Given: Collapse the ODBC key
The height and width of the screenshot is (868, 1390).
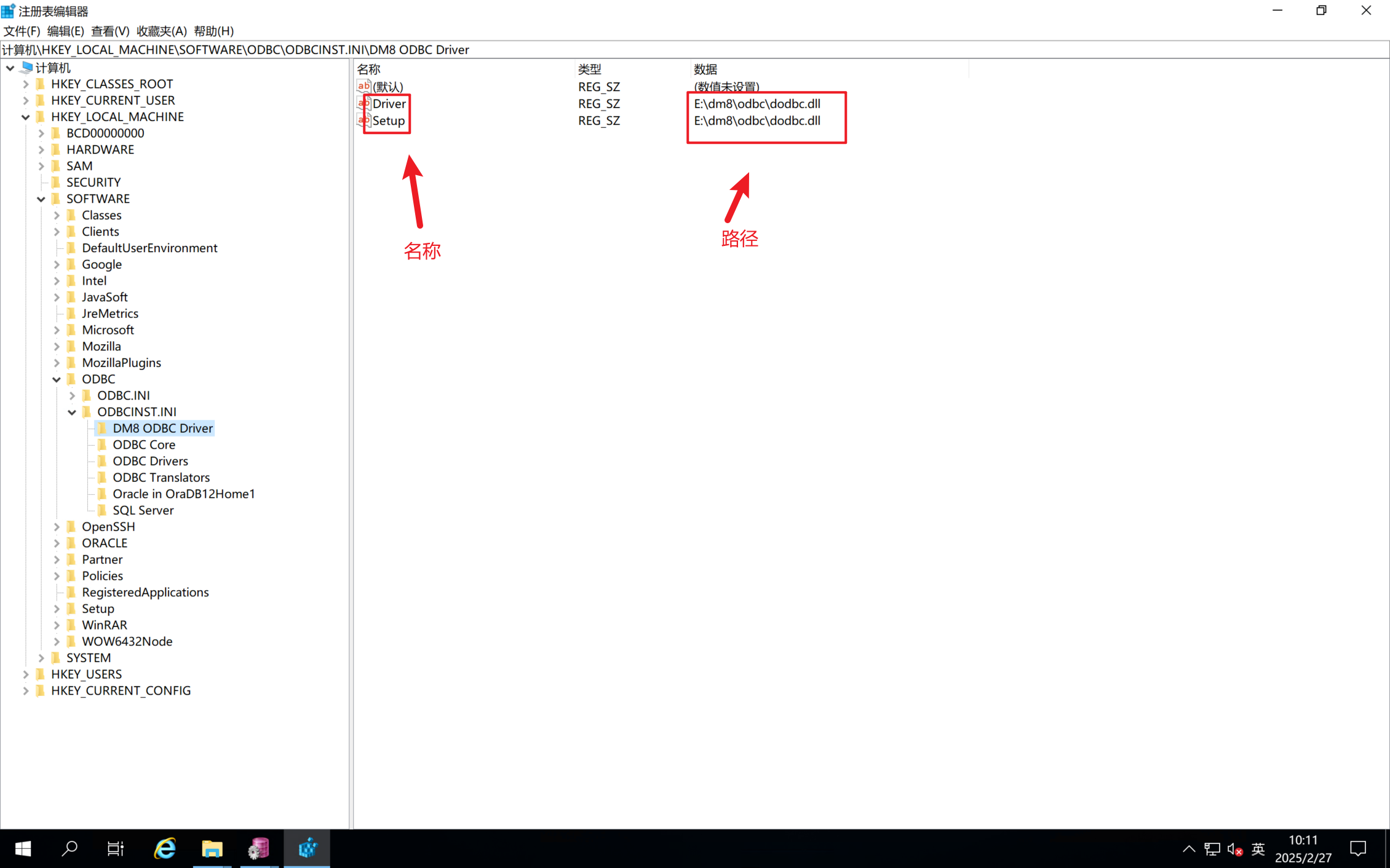Looking at the screenshot, I should click(57, 379).
